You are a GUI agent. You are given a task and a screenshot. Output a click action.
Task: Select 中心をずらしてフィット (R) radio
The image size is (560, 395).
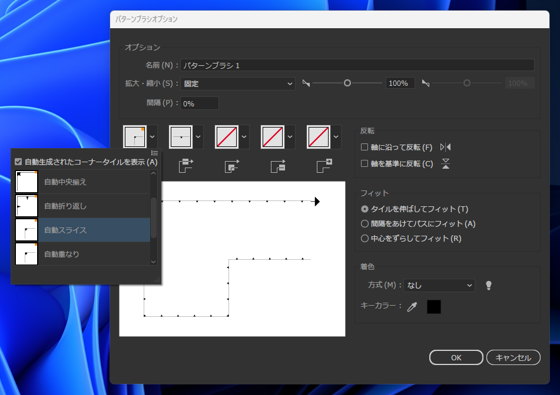pyautogui.click(x=364, y=238)
